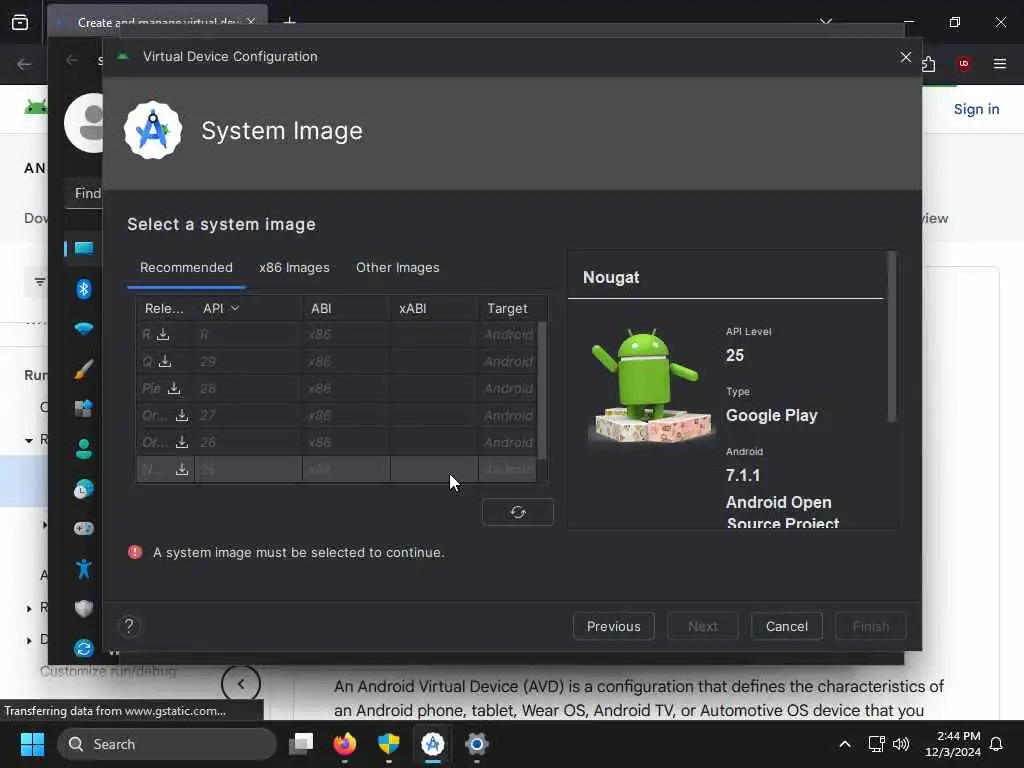Open the clock showing 2:44 PM
This screenshot has width=1024, height=768.
pos(953,744)
